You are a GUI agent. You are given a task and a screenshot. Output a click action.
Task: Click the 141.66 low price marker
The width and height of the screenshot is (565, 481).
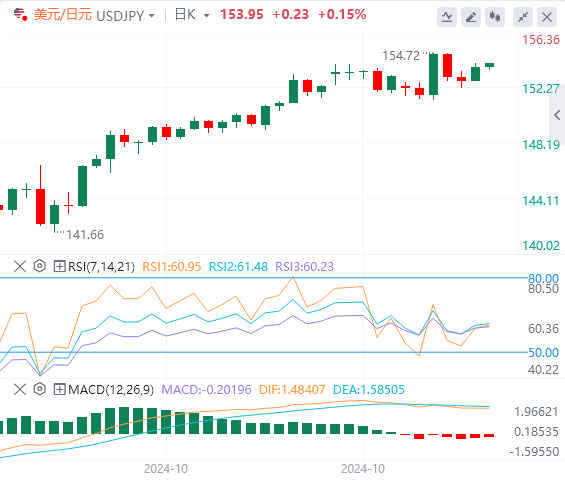pyautogui.click(x=85, y=235)
